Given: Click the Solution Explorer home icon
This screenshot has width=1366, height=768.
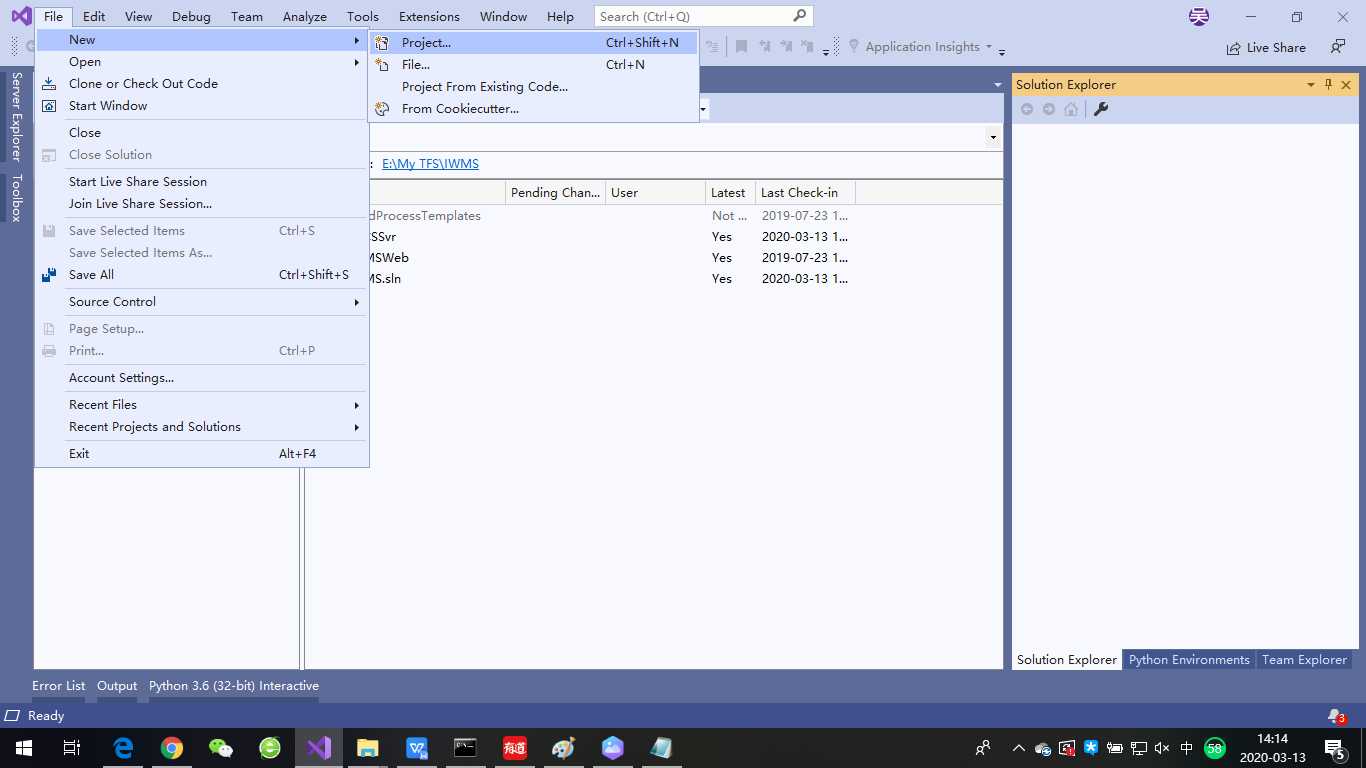Looking at the screenshot, I should pyautogui.click(x=1071, y=109).
